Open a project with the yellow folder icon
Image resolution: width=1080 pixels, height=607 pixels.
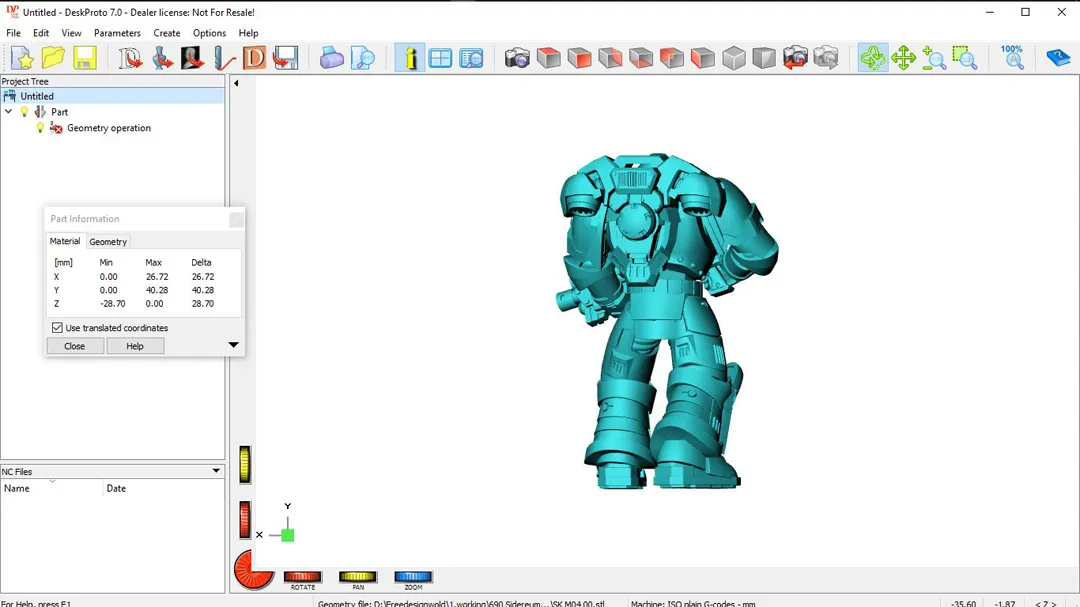[53, 58]
